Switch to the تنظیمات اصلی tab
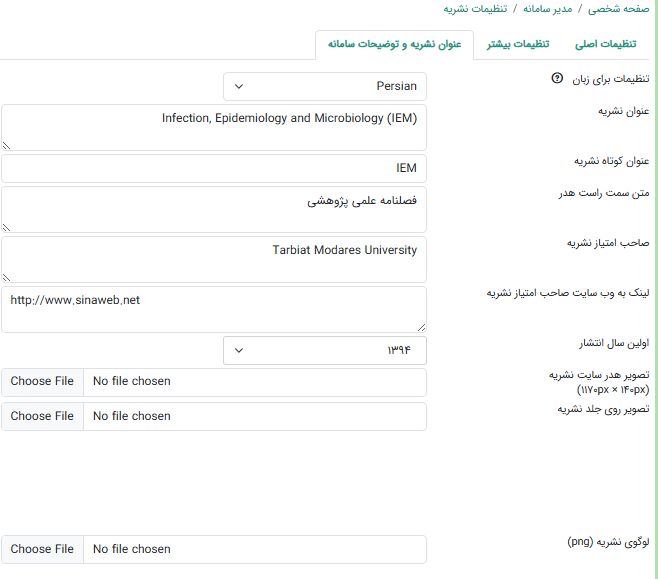 (x=610, y=45)
